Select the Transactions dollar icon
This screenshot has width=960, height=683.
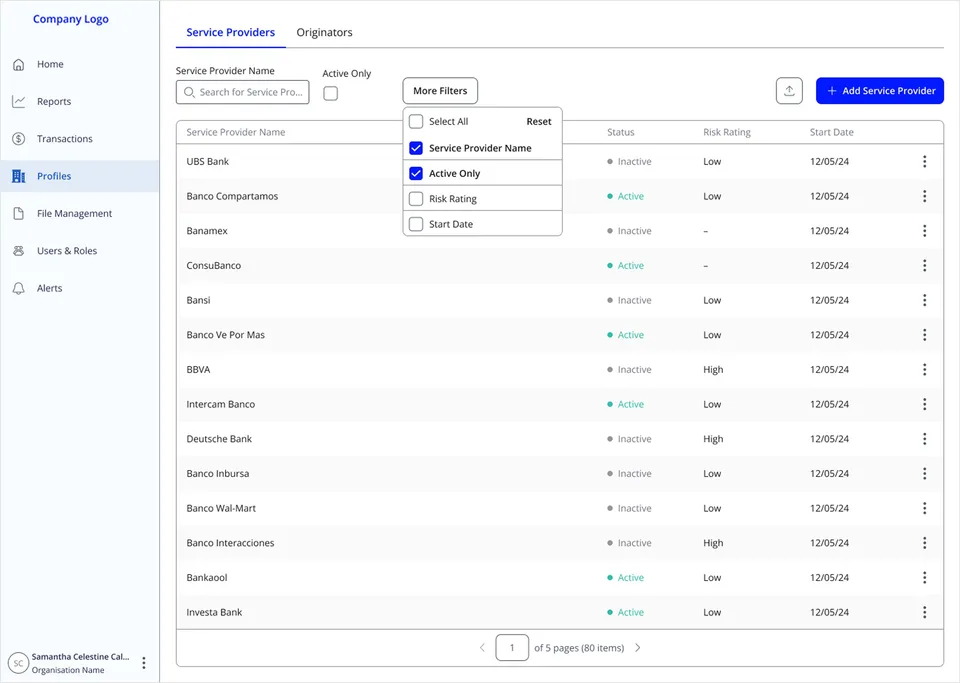(x=19, y=139)
